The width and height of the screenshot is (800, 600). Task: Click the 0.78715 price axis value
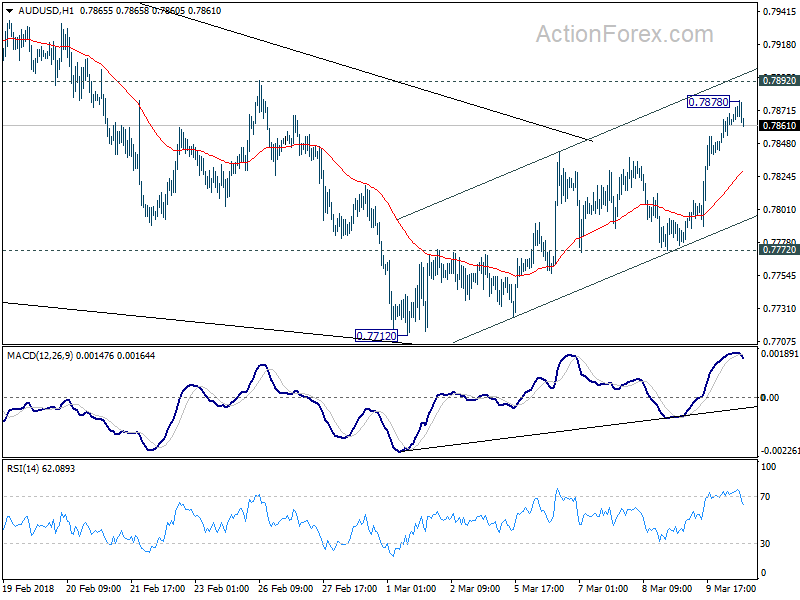[779, 111]
